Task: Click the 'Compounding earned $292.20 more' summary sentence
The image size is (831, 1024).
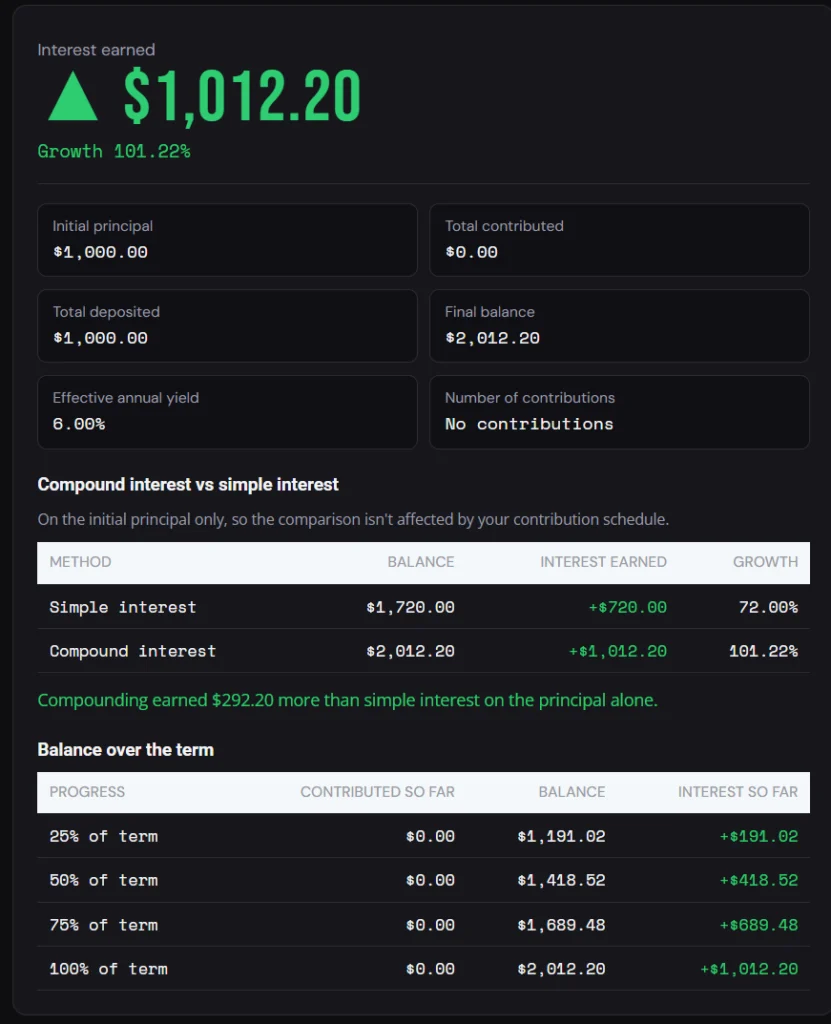Action: coord(348,700)
